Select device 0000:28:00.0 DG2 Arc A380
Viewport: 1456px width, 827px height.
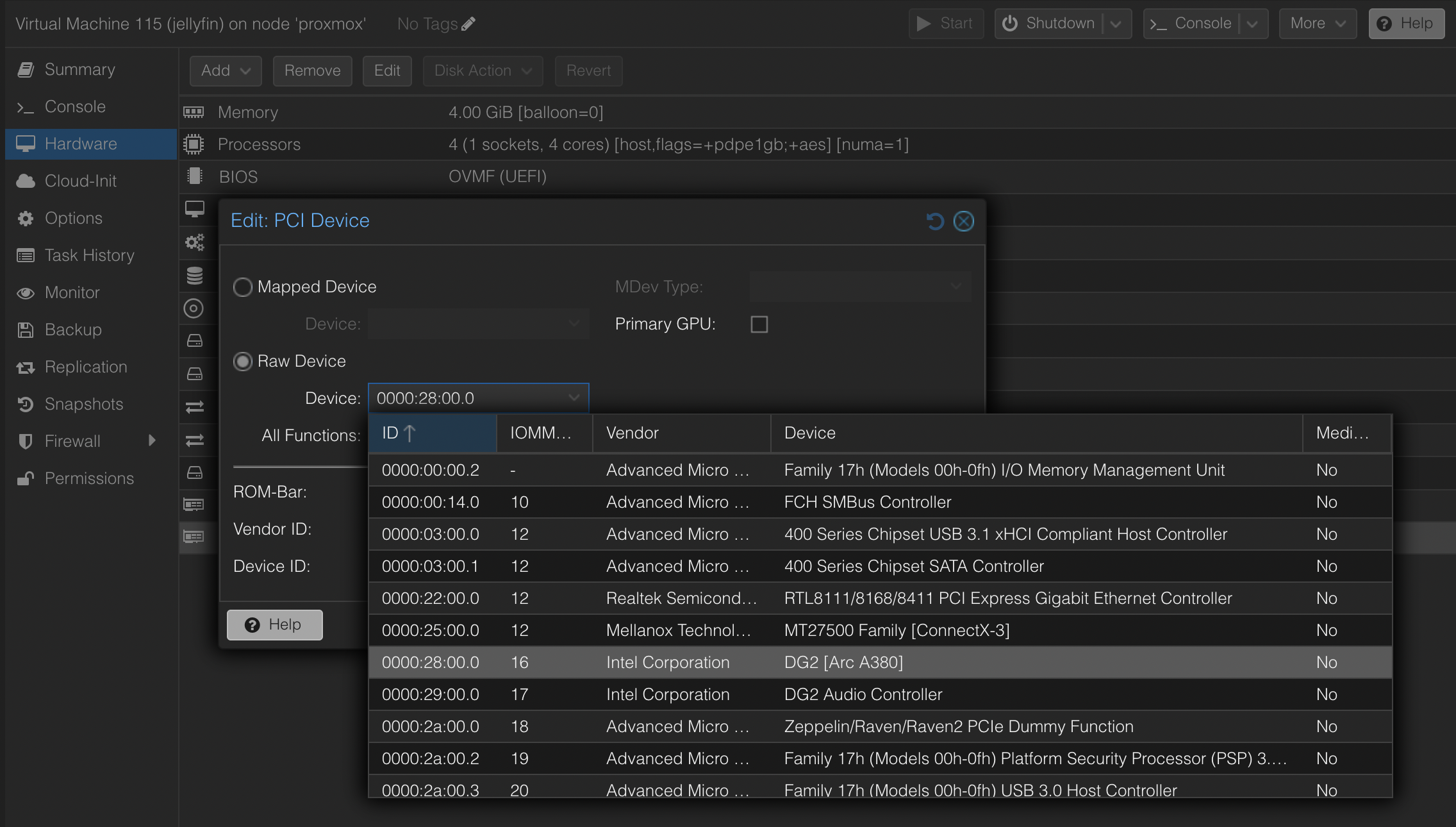point(880,662)
